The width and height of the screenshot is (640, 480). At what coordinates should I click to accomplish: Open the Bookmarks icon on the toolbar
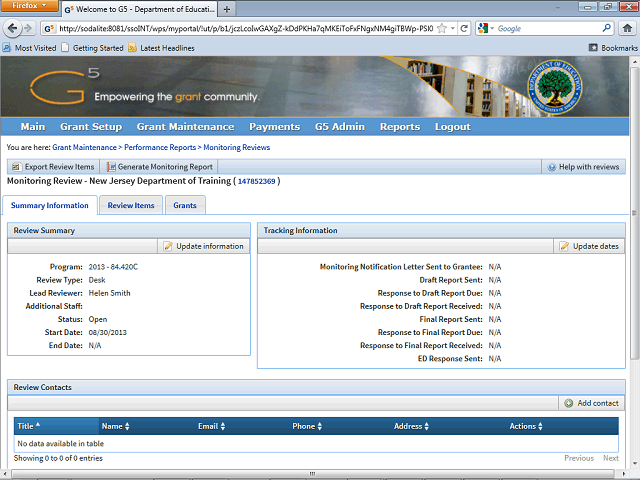pos(593,48)
